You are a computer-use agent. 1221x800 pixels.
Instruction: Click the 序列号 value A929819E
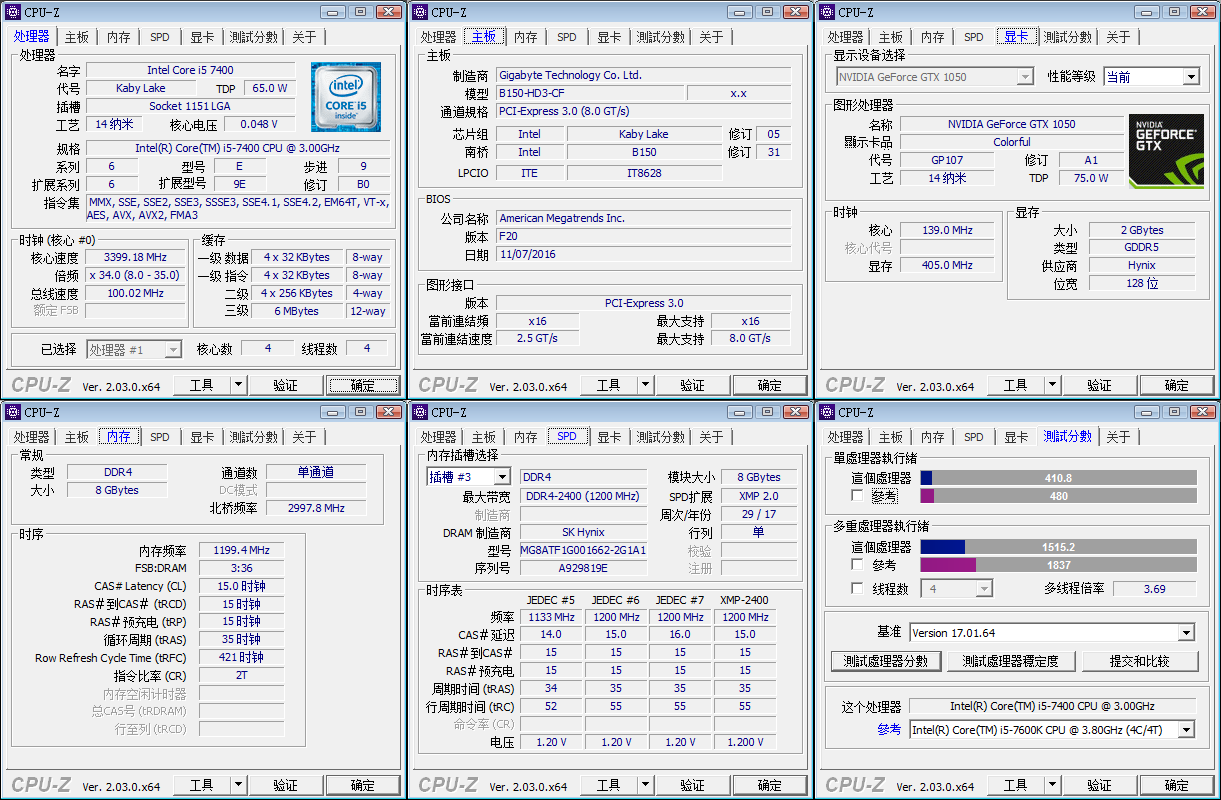click(583, 568)
